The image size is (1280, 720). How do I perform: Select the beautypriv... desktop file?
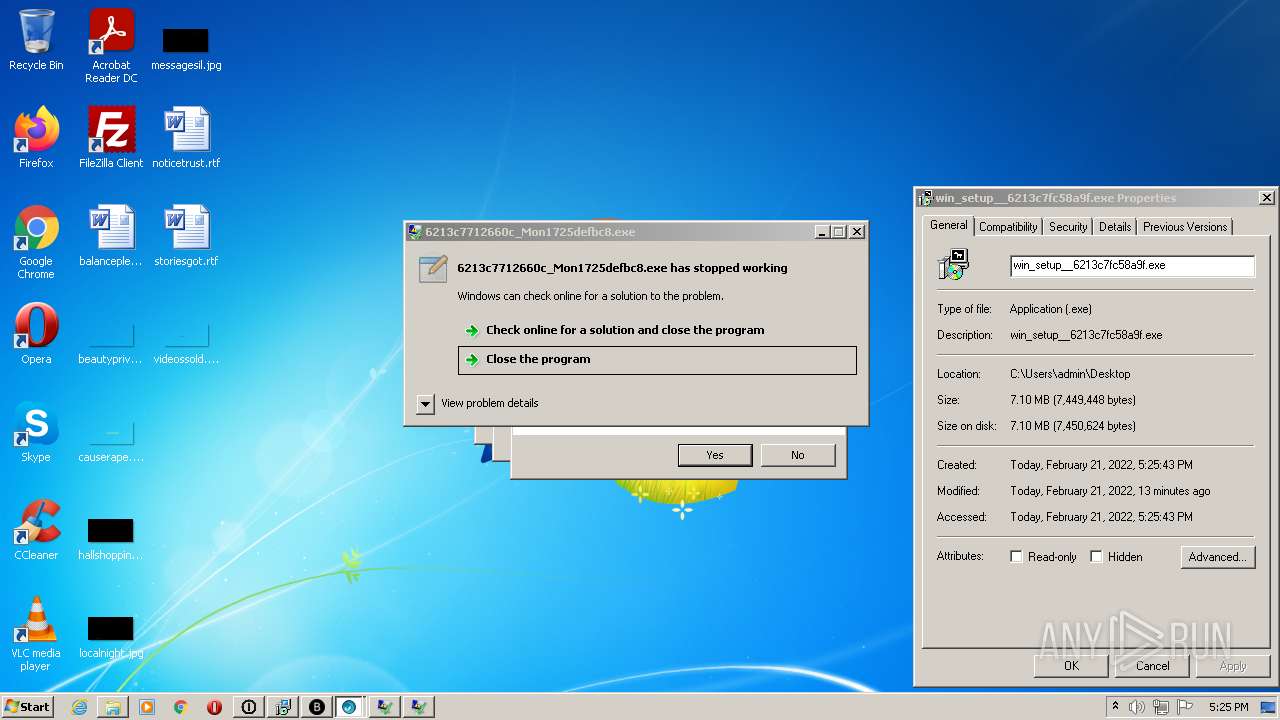(x=111, y=342)
